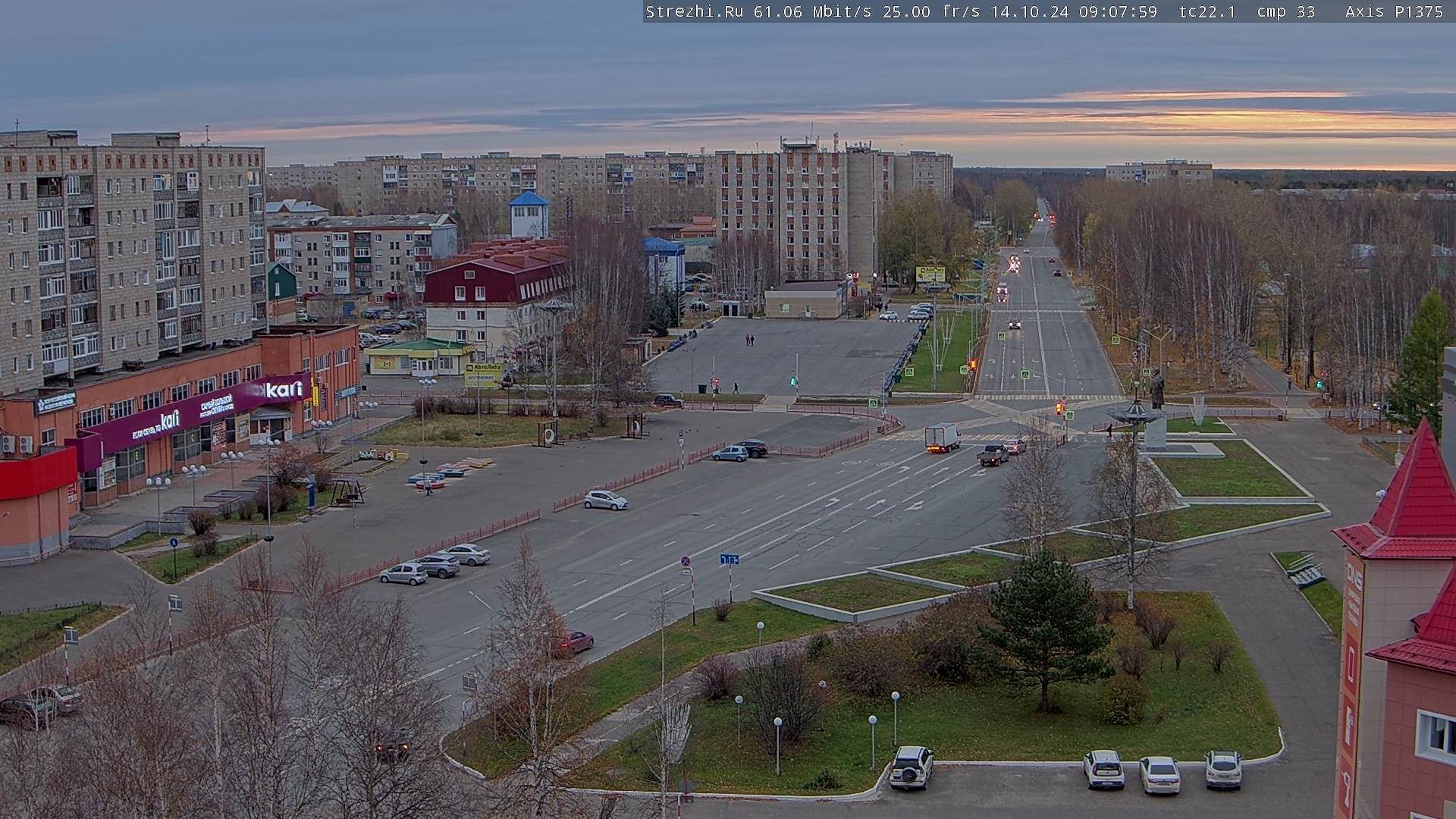The height and width of the screenshot is (819, 1456).
Task: Click the "tc22.1" overlay label
Action: pyautogui.click(x=1207, y=11)
